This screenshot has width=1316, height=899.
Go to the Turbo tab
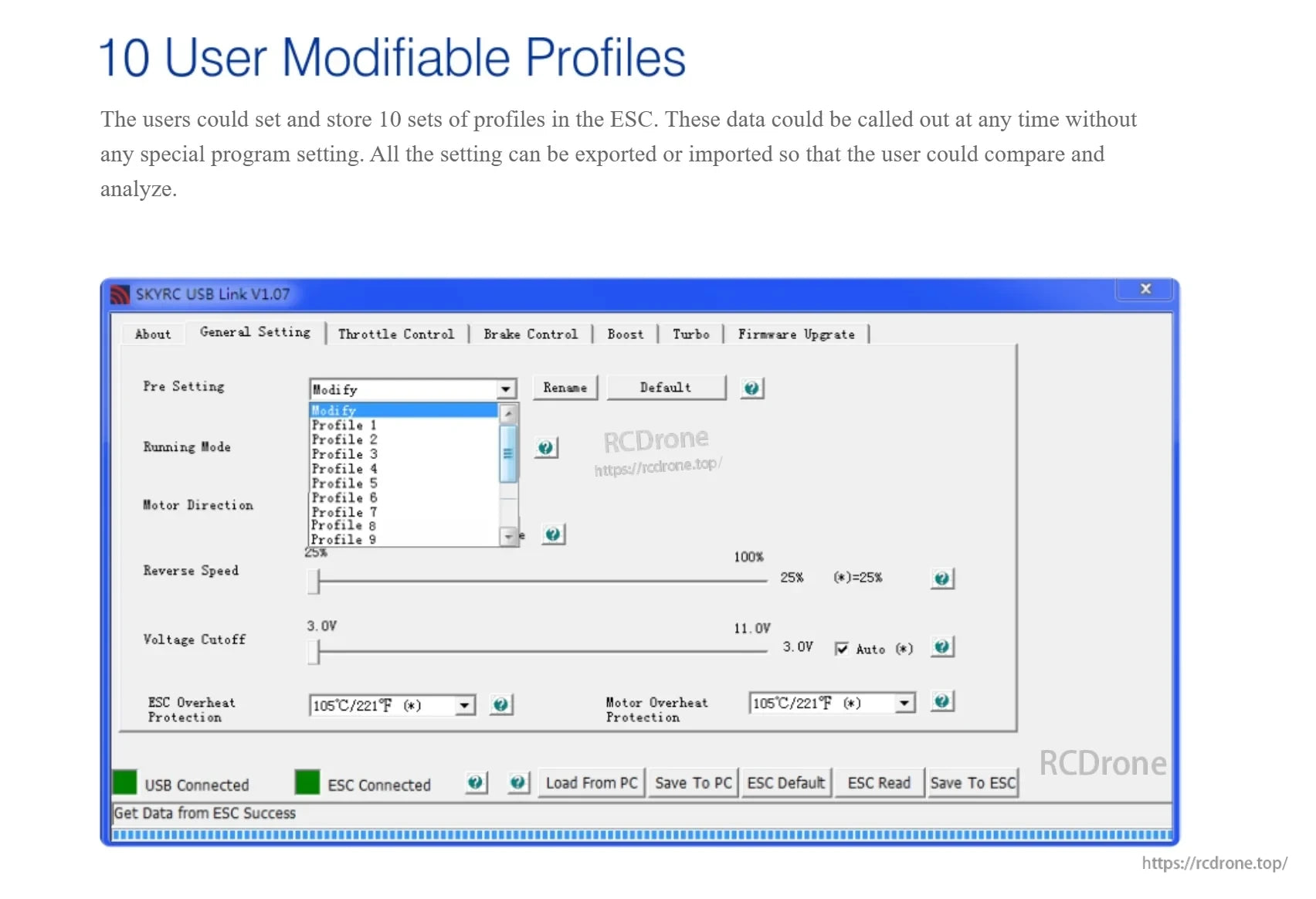pyautogui.click(x=690, y=334)
